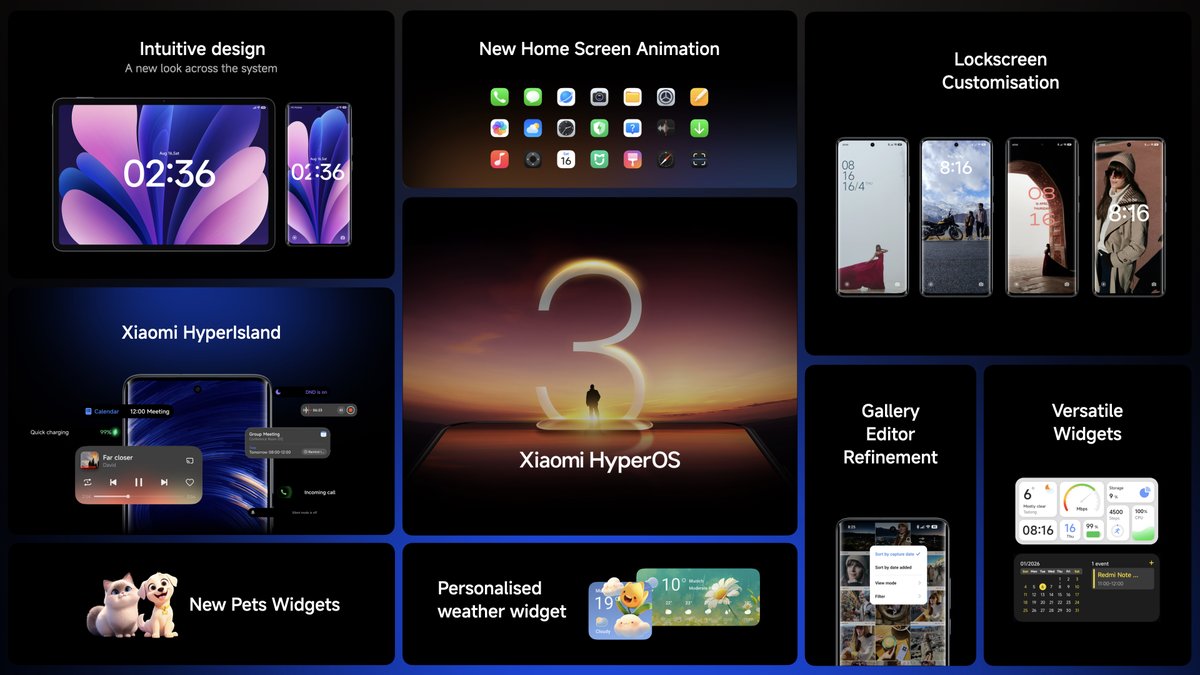This screenshot has height=675, width=1200.
Task: Open the Storage pie chart widget
Action: (x=1131, y=492)
